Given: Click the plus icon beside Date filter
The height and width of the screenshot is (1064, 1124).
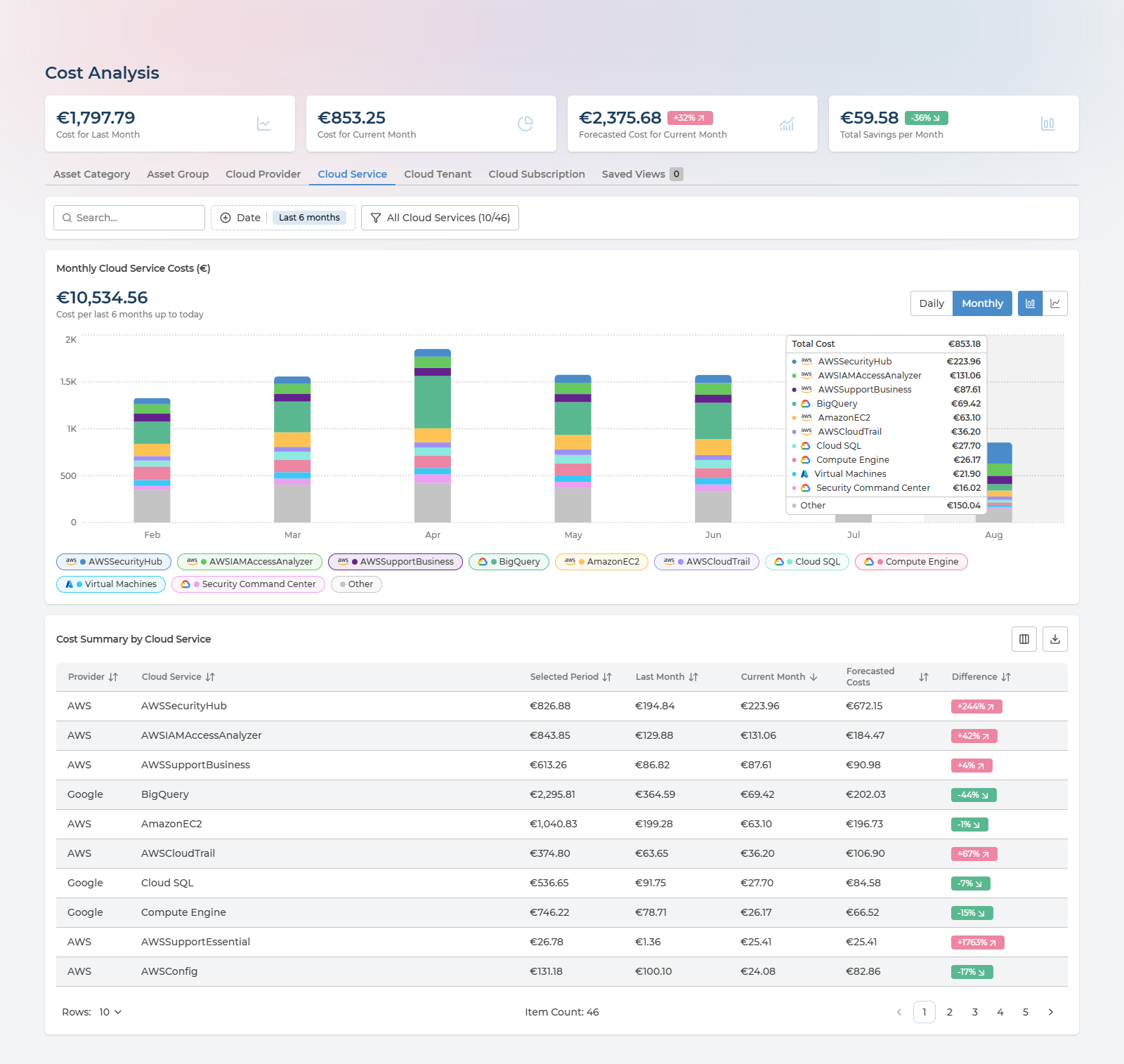Looking at the screenshot, I should pos(226,218).
